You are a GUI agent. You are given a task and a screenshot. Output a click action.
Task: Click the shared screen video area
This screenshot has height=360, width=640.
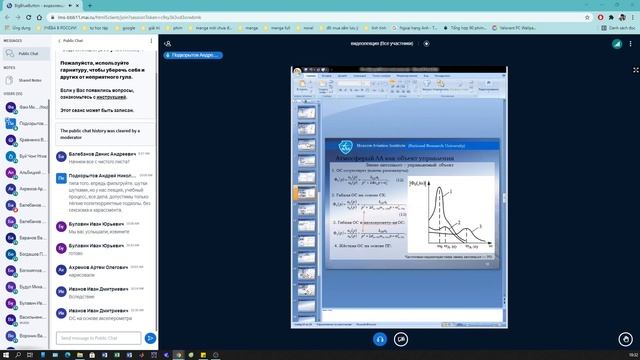(x=399, y=197)
